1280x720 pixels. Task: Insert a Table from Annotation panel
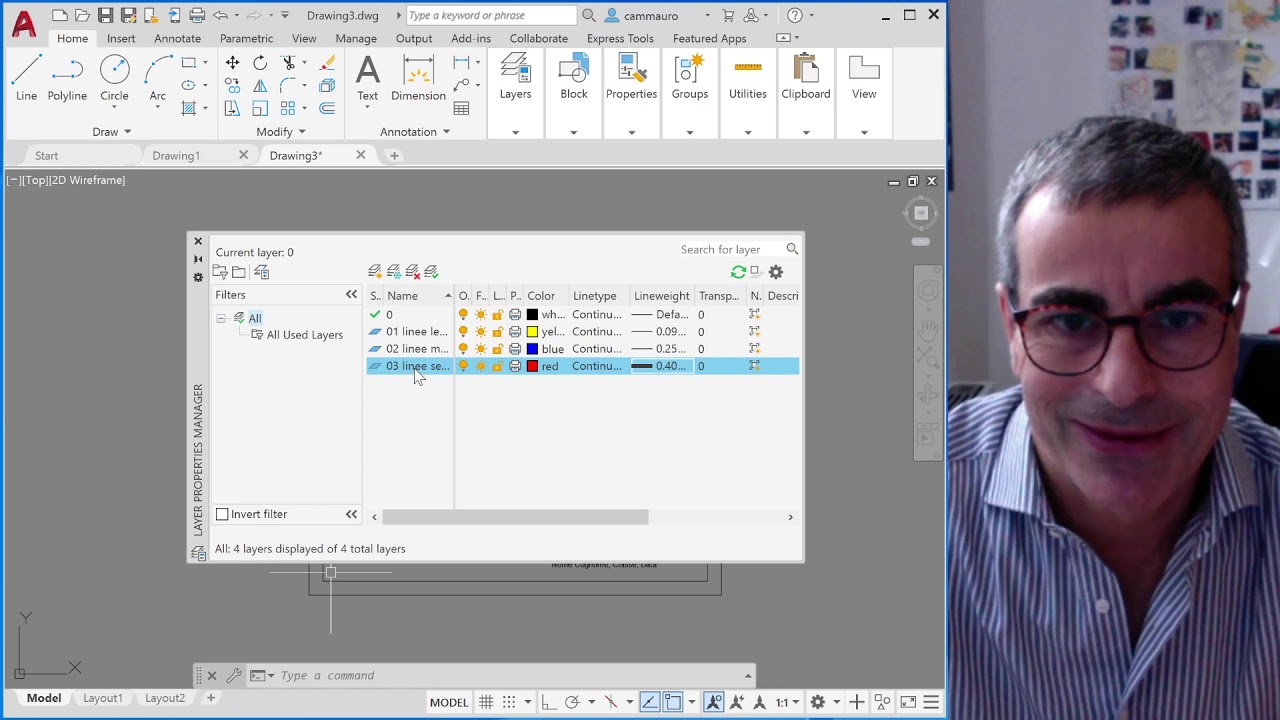pyautogui.click(x=461, y=108)
